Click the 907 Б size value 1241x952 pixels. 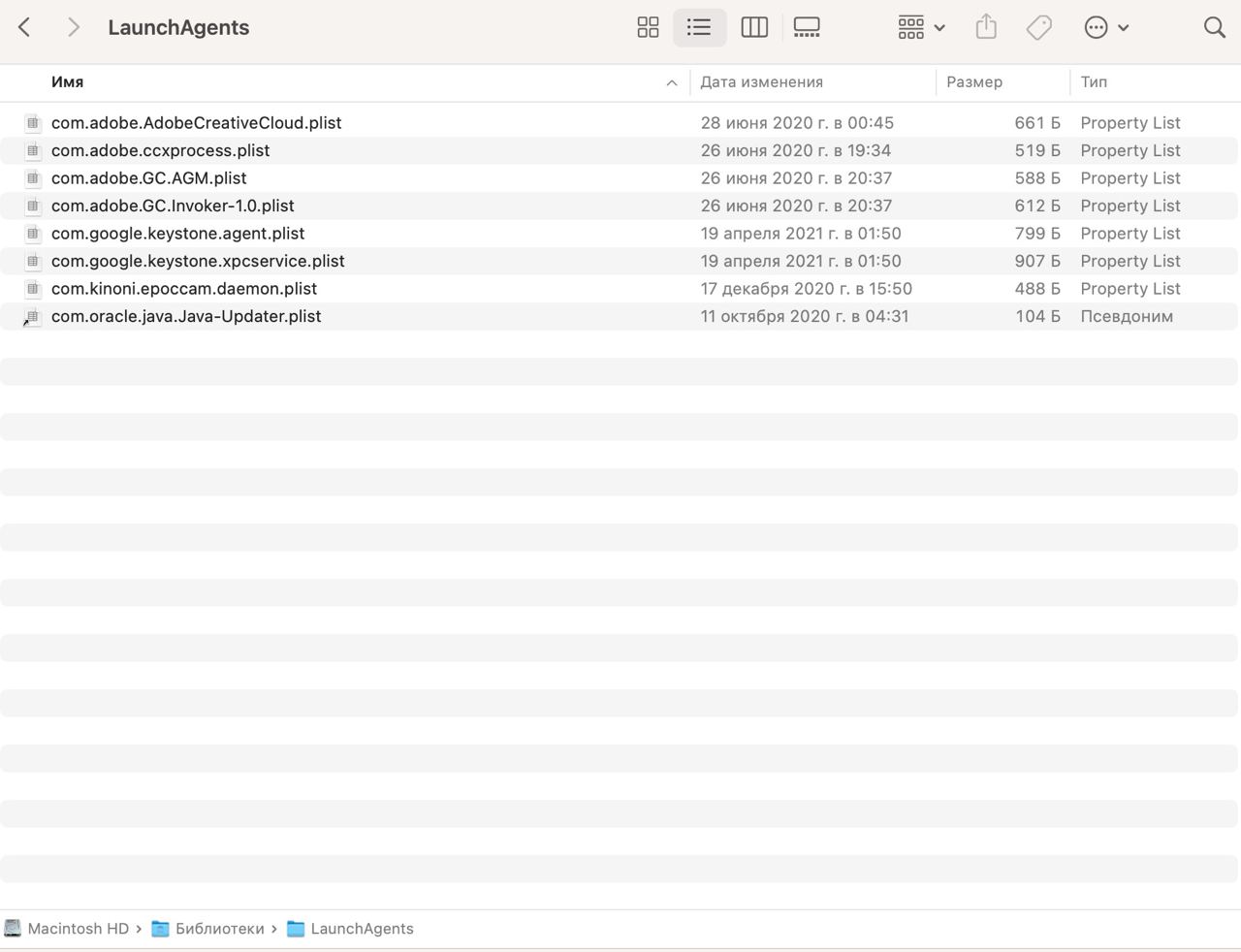pyautogui.click(x=1037, y=261)
